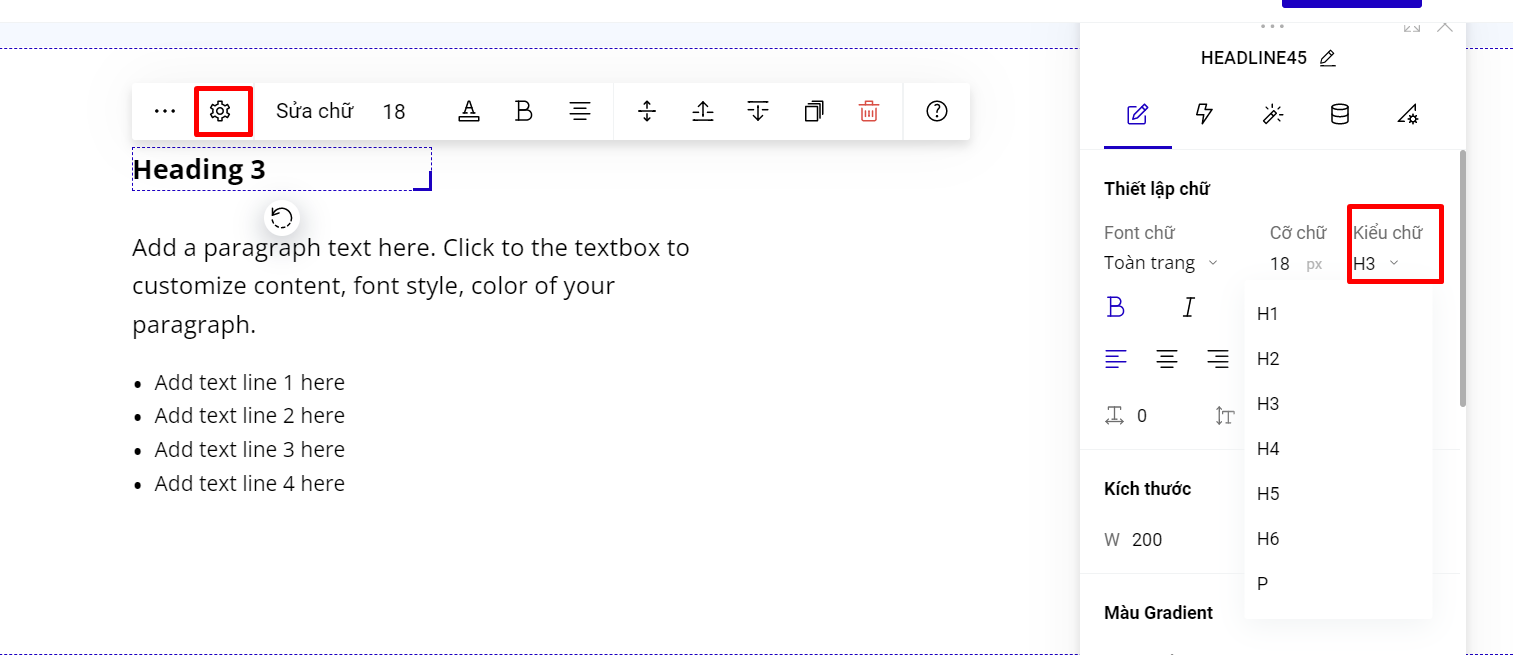Switch to the lightning bolt events tab

pyautogui.click(x=1204, y=114)
